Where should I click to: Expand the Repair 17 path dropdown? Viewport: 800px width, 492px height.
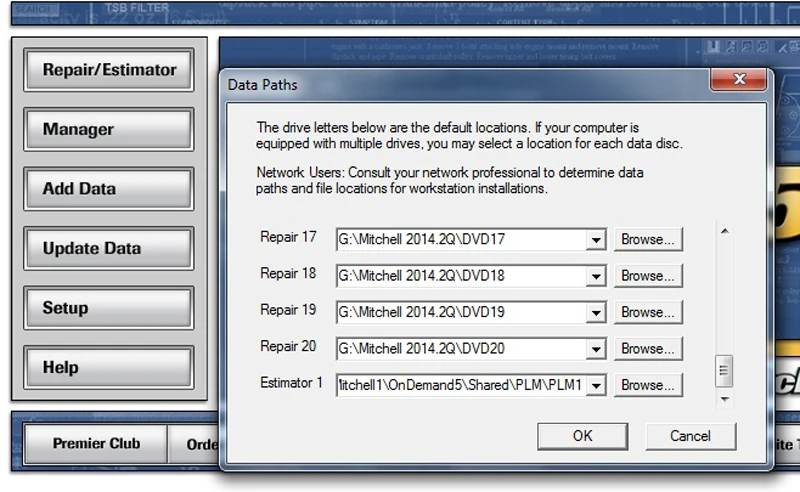595,239
